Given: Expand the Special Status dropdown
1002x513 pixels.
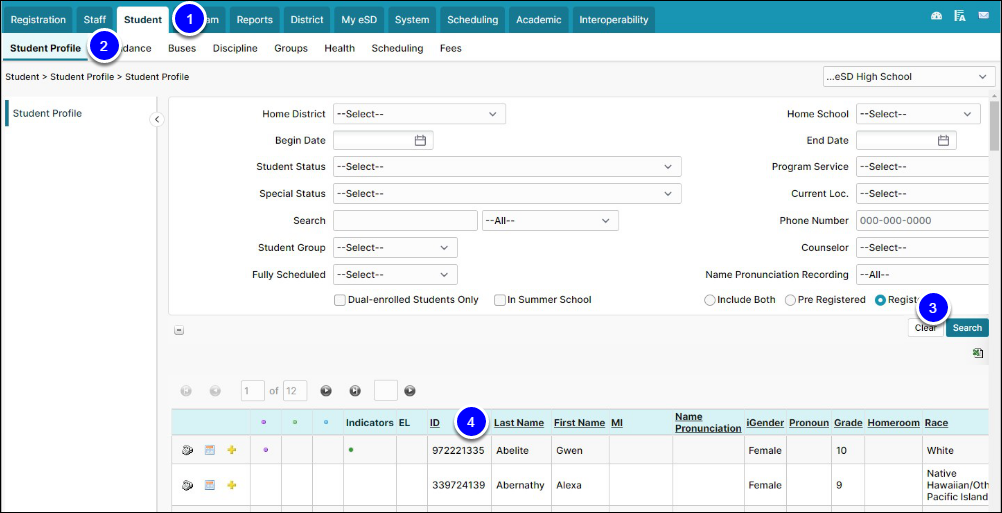Looking at the screenshot, I should coord(507,194).
